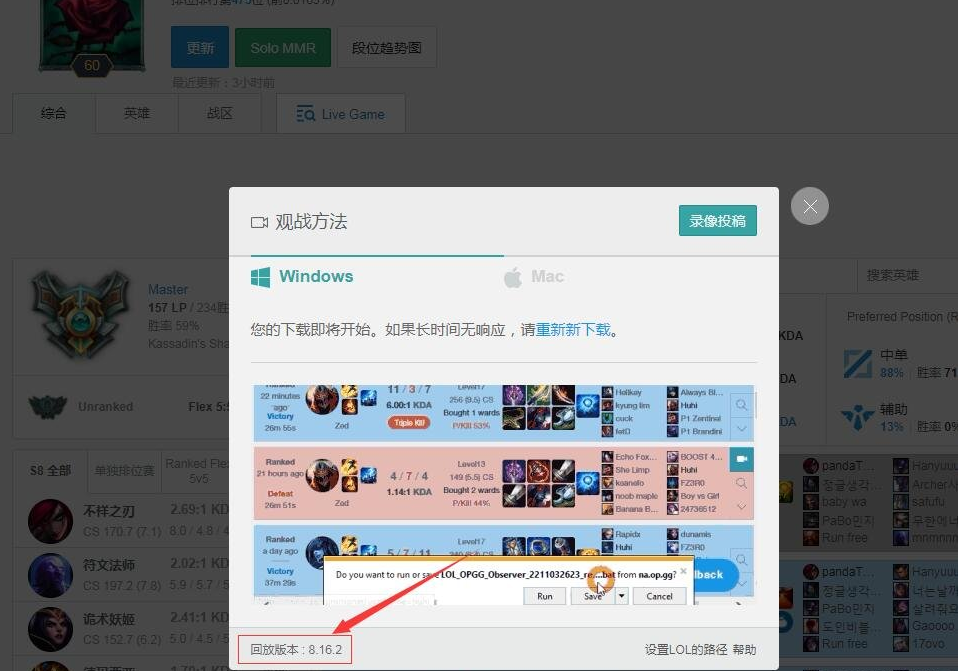Viewport: 958px width, 671px height.
Task: Click the 不祥之刃 champion portrait
Action: pyautogui.click(x=50, y=521)
